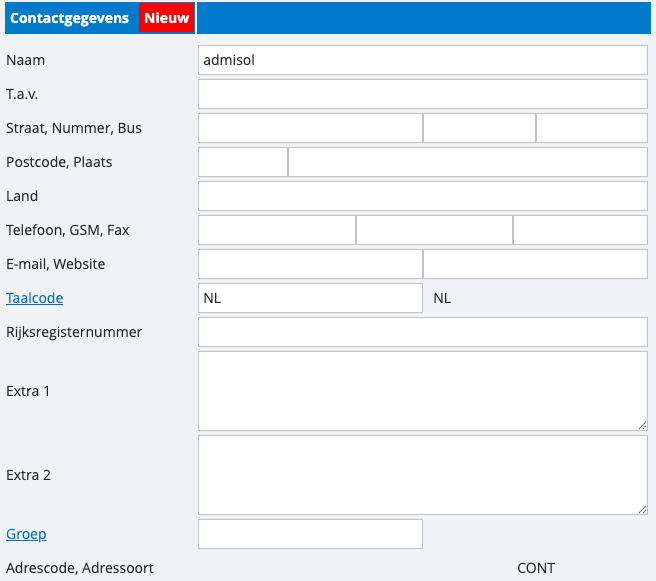The height and width of the screenshot is (581, 656).
Task: Click the Naam field containing admisol
Action: [x=422, y=60]
